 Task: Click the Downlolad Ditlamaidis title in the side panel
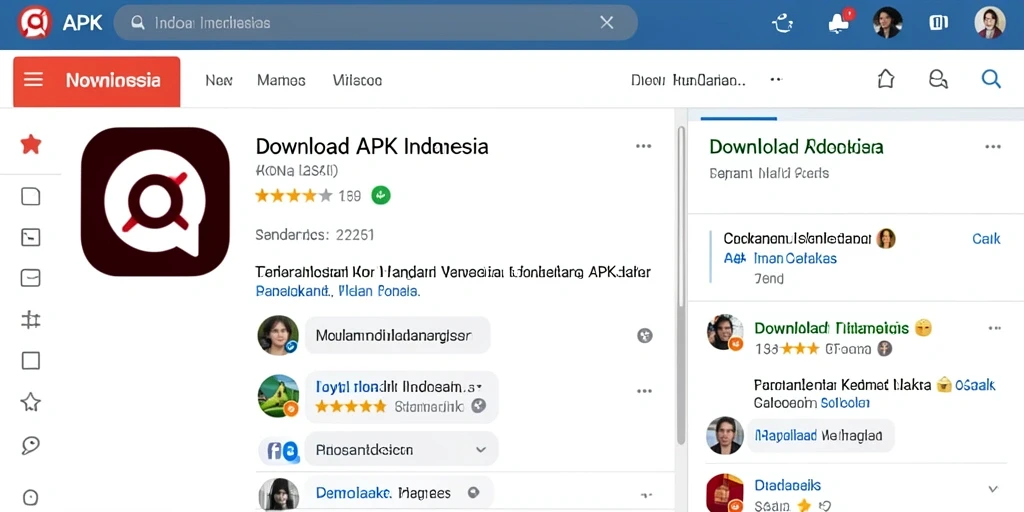point(831,327)
